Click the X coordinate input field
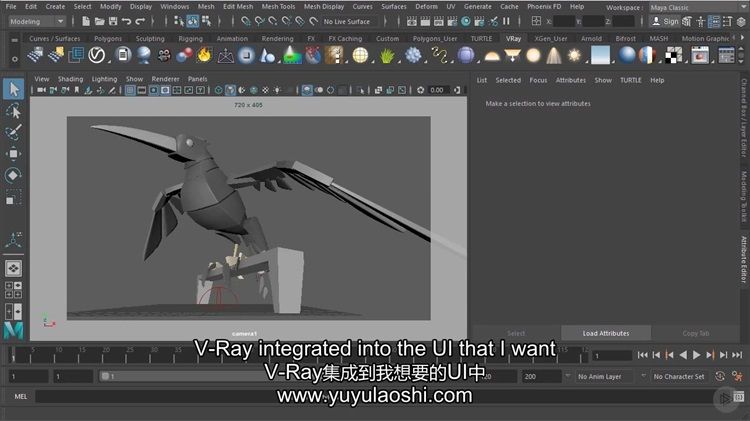The image size is (750, 421). pos(564,22)
